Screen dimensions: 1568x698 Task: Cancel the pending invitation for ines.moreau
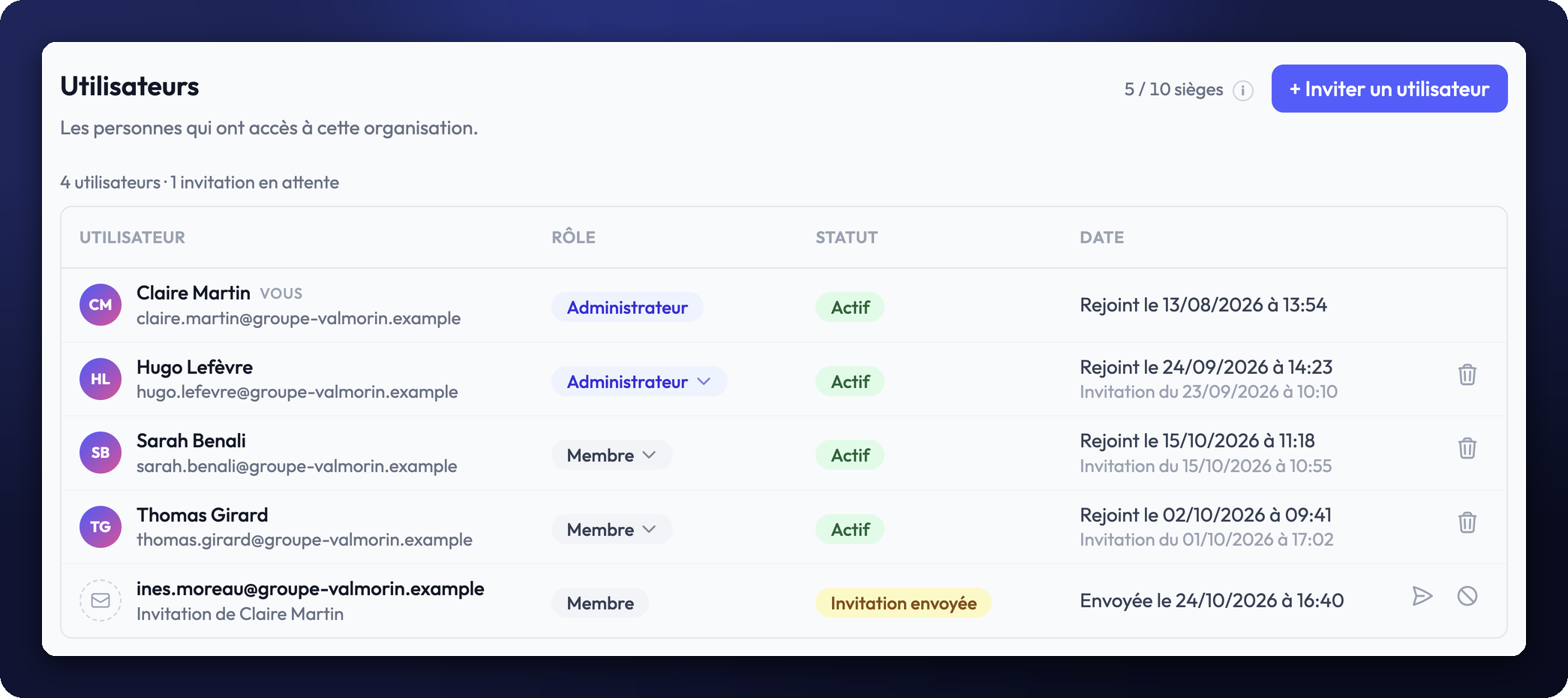[1467, 597]
